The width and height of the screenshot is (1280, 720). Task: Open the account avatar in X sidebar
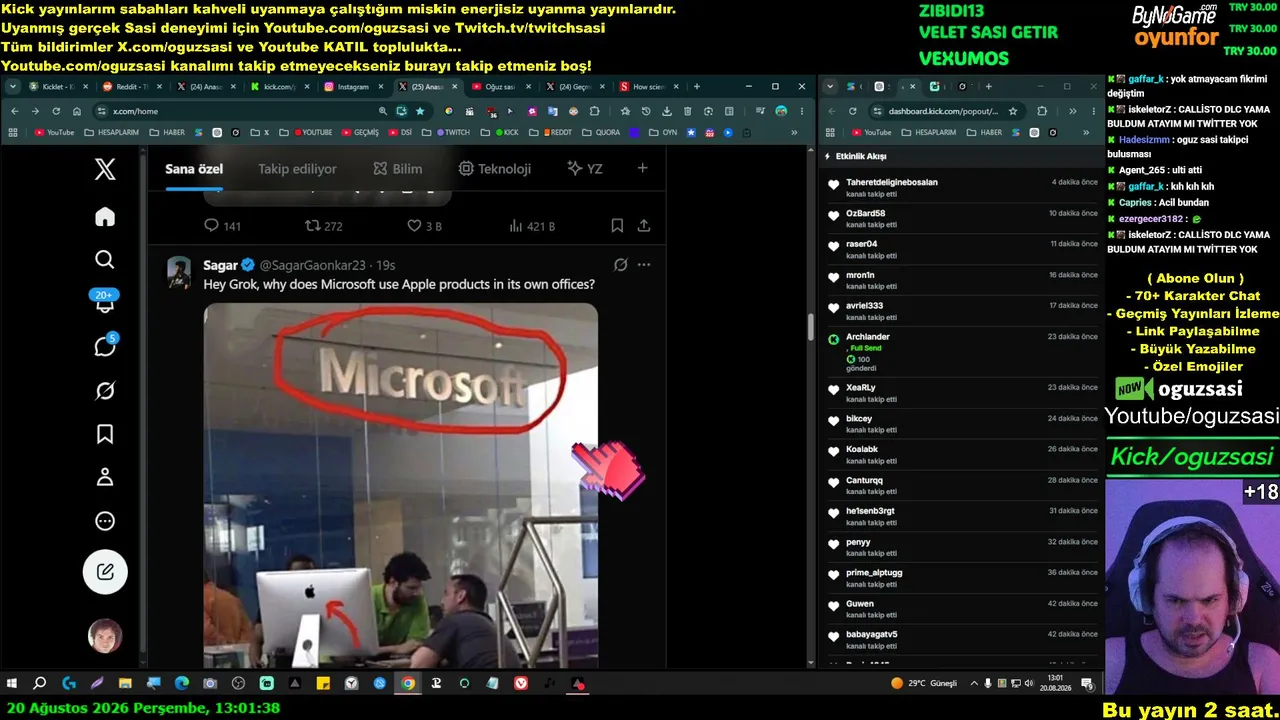tap(105, 636)
